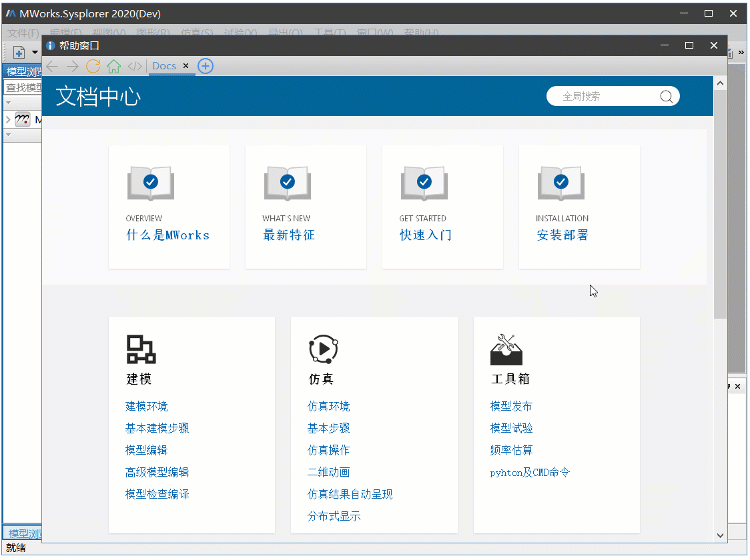Screen dimensions: 750x560
Task: Add a new tab with plus icon
Action: [205, 66]
